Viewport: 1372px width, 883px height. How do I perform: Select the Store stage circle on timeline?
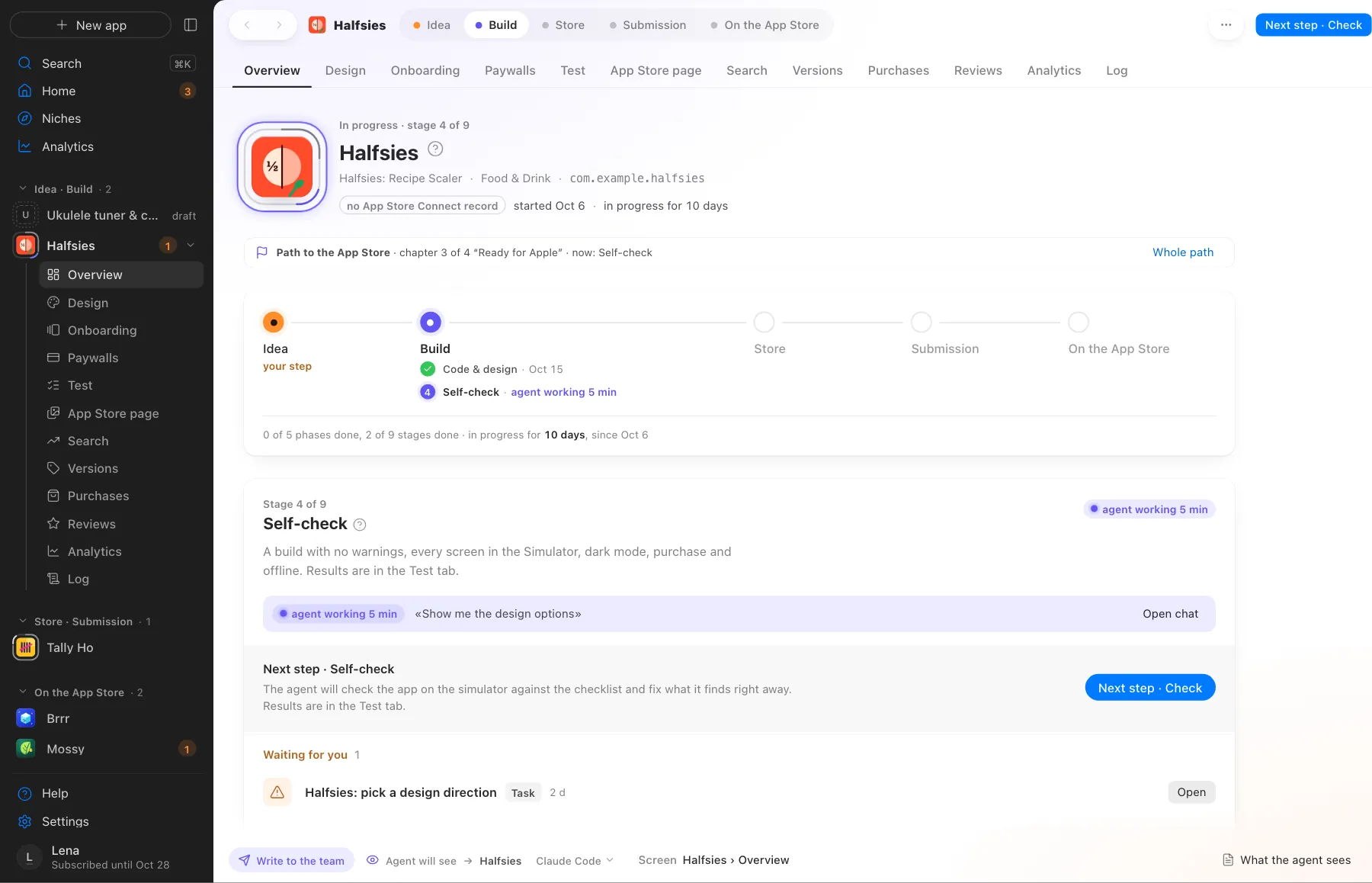click(x=764, y=323)
